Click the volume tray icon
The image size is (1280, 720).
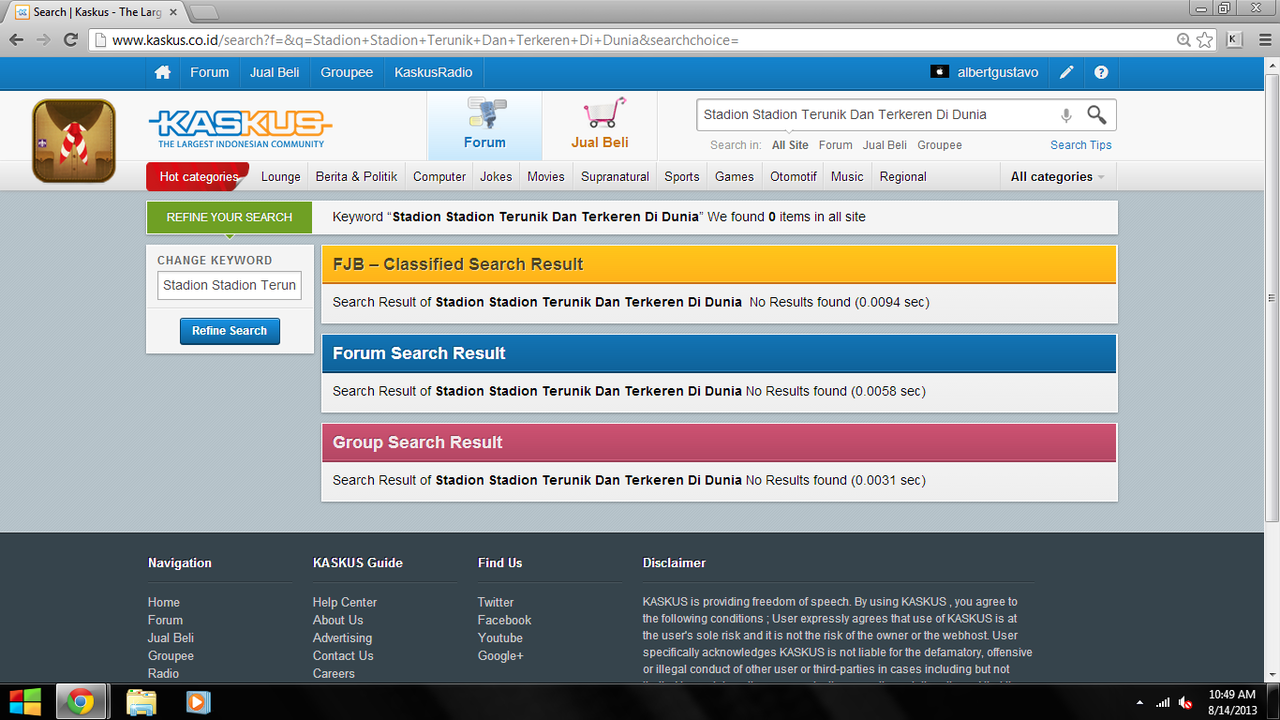[1186, 702]
